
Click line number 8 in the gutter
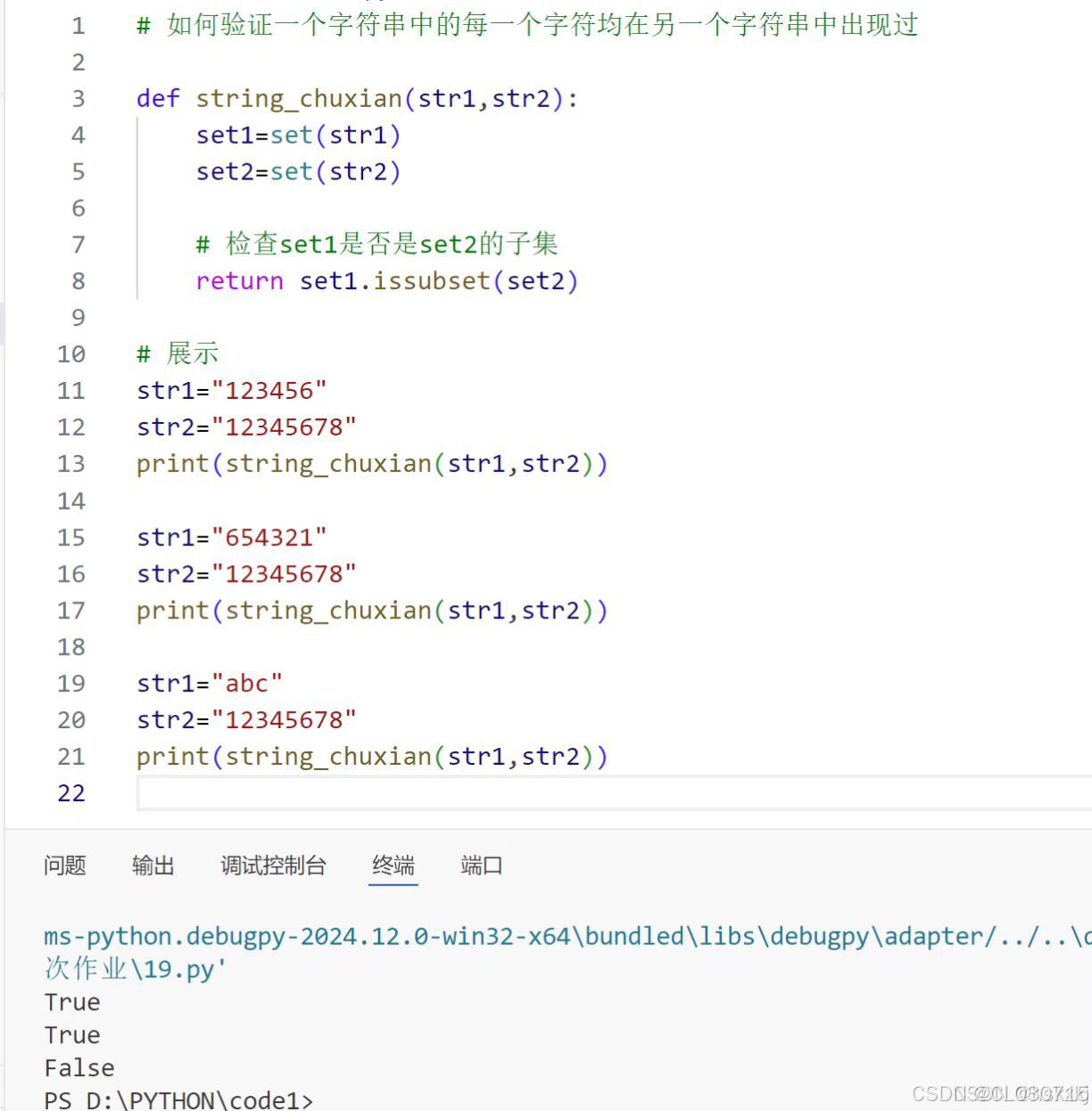[x=79, y=281]
